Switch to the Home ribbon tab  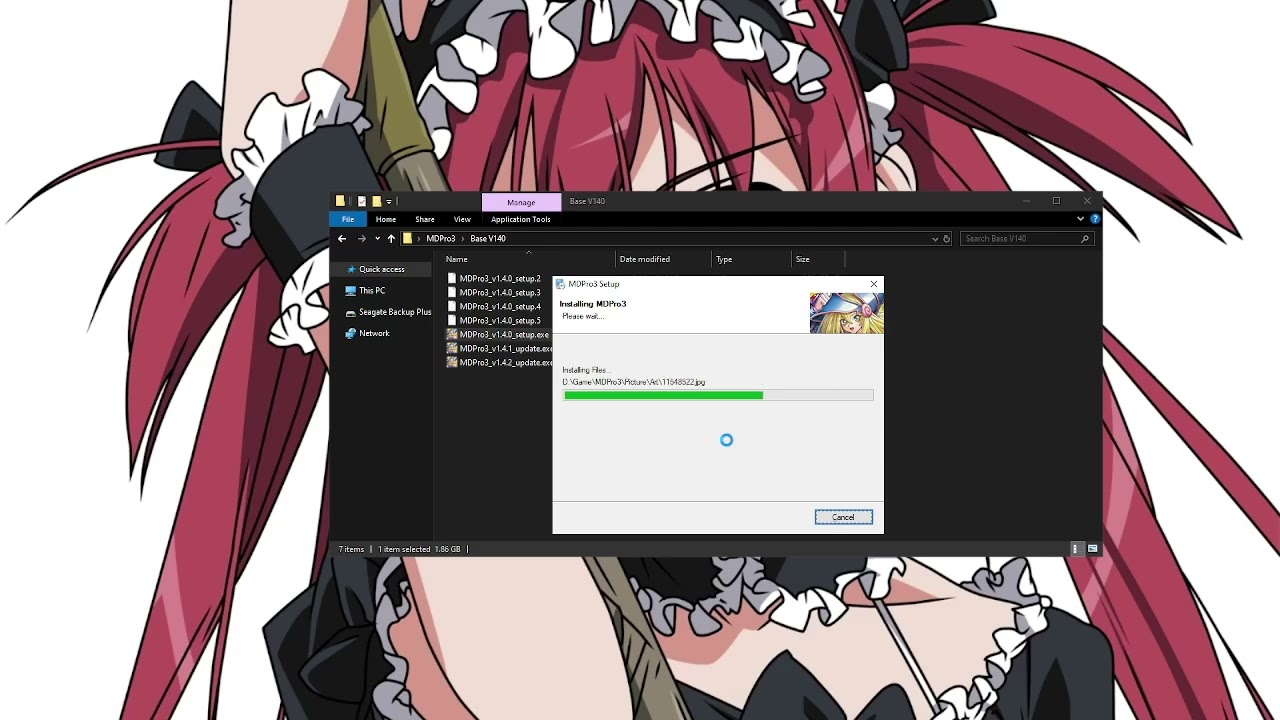pyautogui.click(x=386, y=219)
